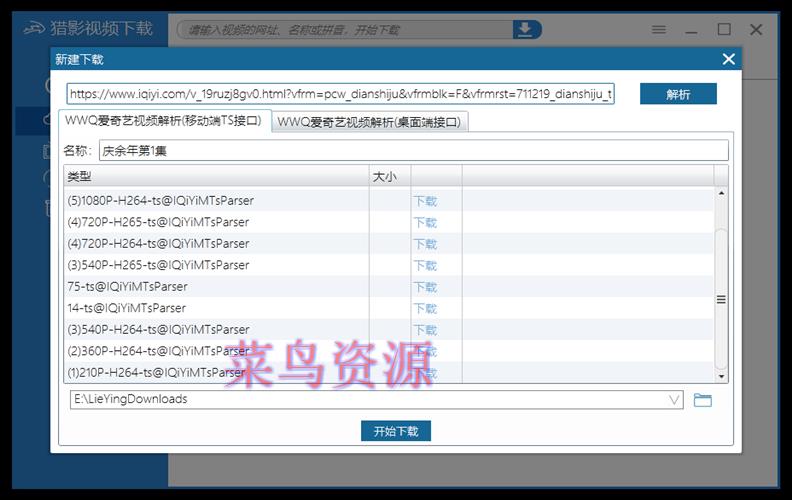The height and width of the screenshot is (500, 792).
Task: Click the 解析 button
Action: (678, 94)
